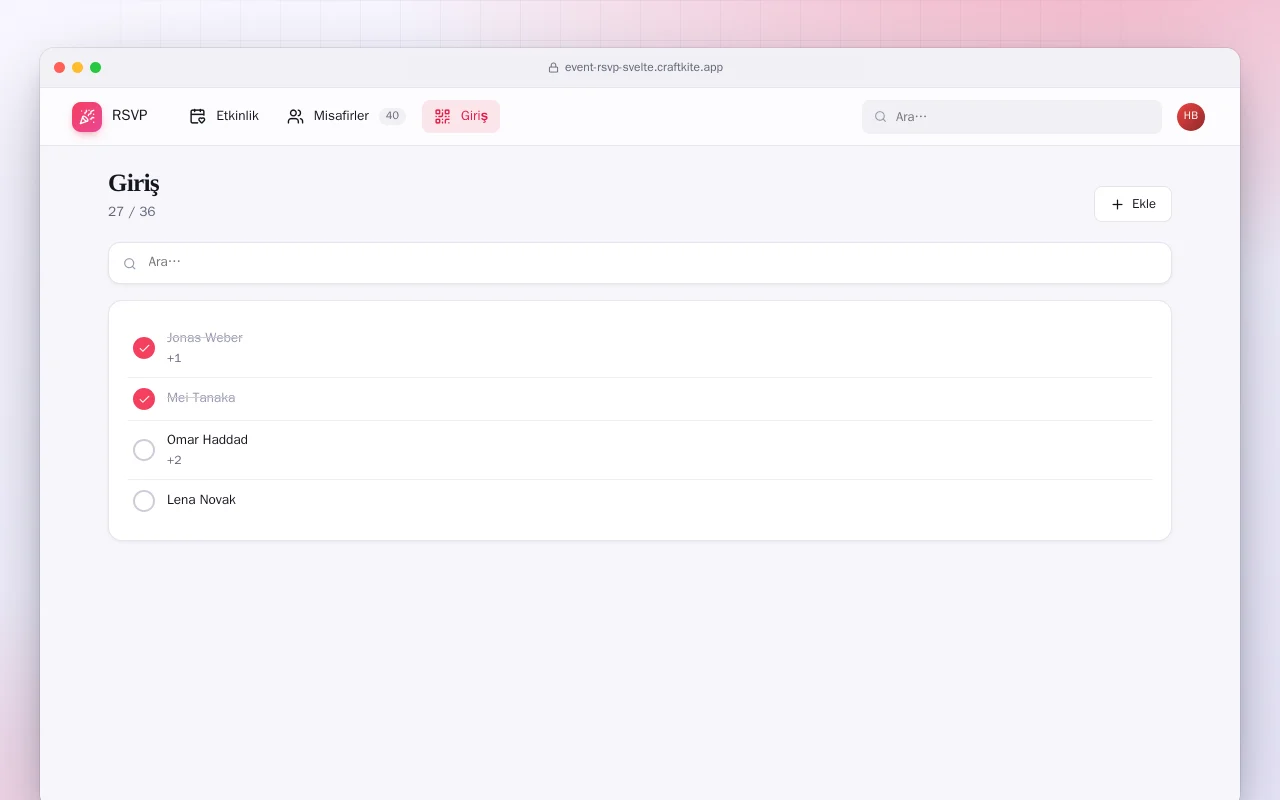The width and height of the screenshot is (1280, 800).
Task: Click the magnifier icon in guest list search
Action: coord(130,264)
